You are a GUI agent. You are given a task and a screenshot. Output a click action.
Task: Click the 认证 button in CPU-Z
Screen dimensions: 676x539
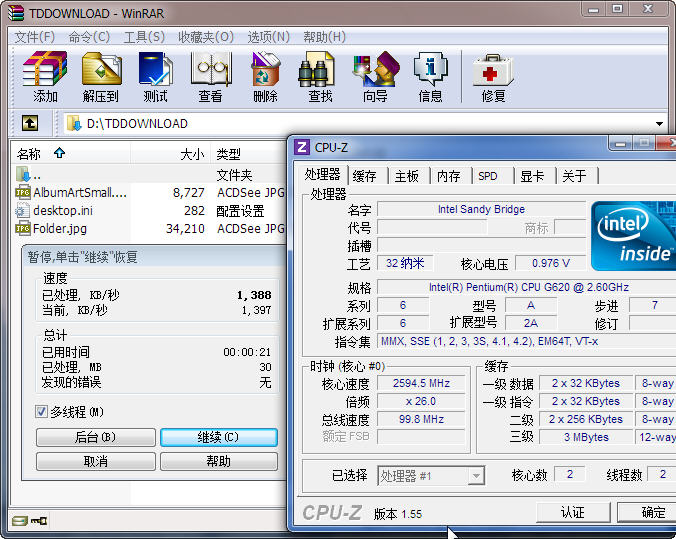[x=573, y=512]
